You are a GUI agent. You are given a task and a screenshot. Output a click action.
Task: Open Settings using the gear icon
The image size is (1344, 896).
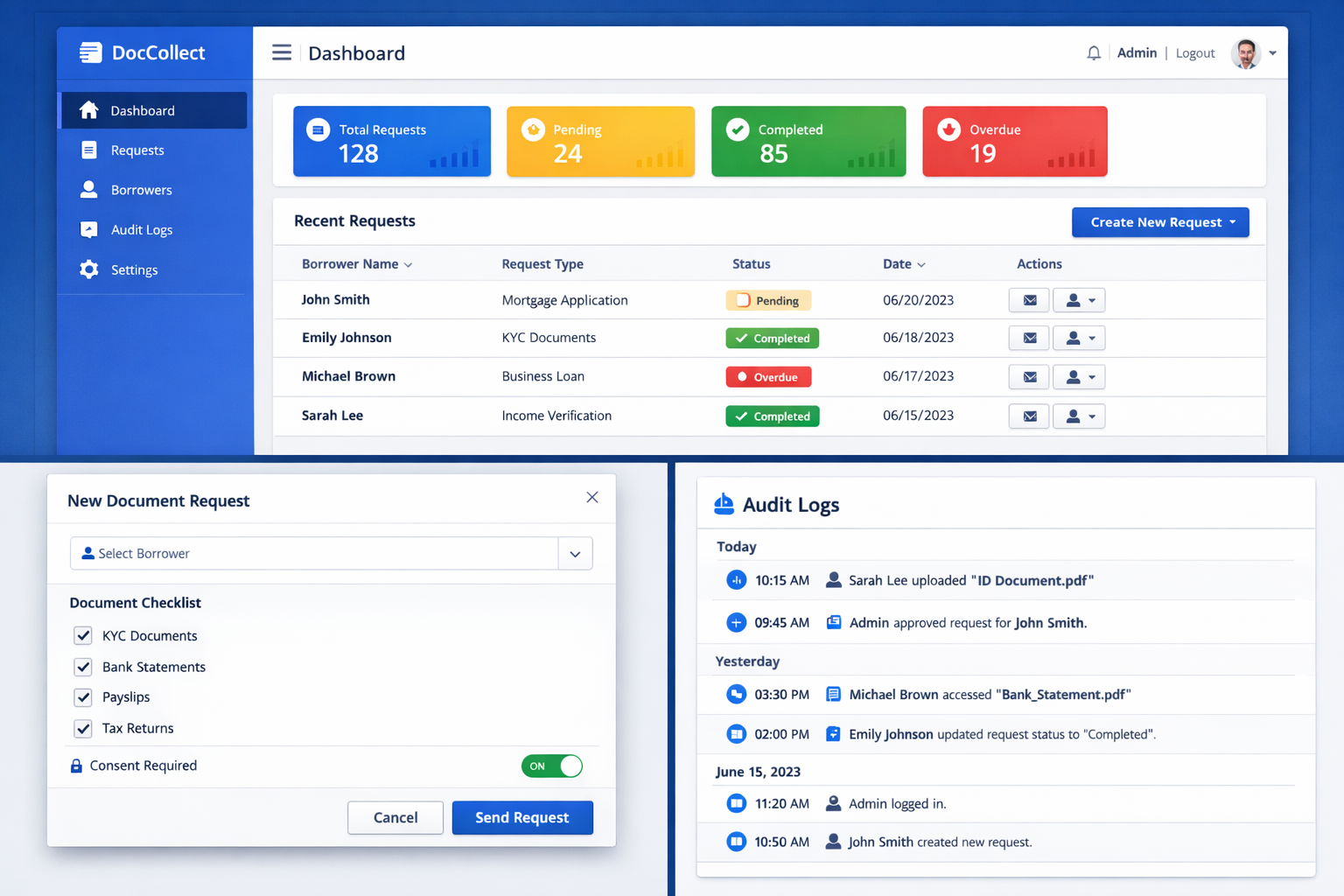[x=88, y=269]
